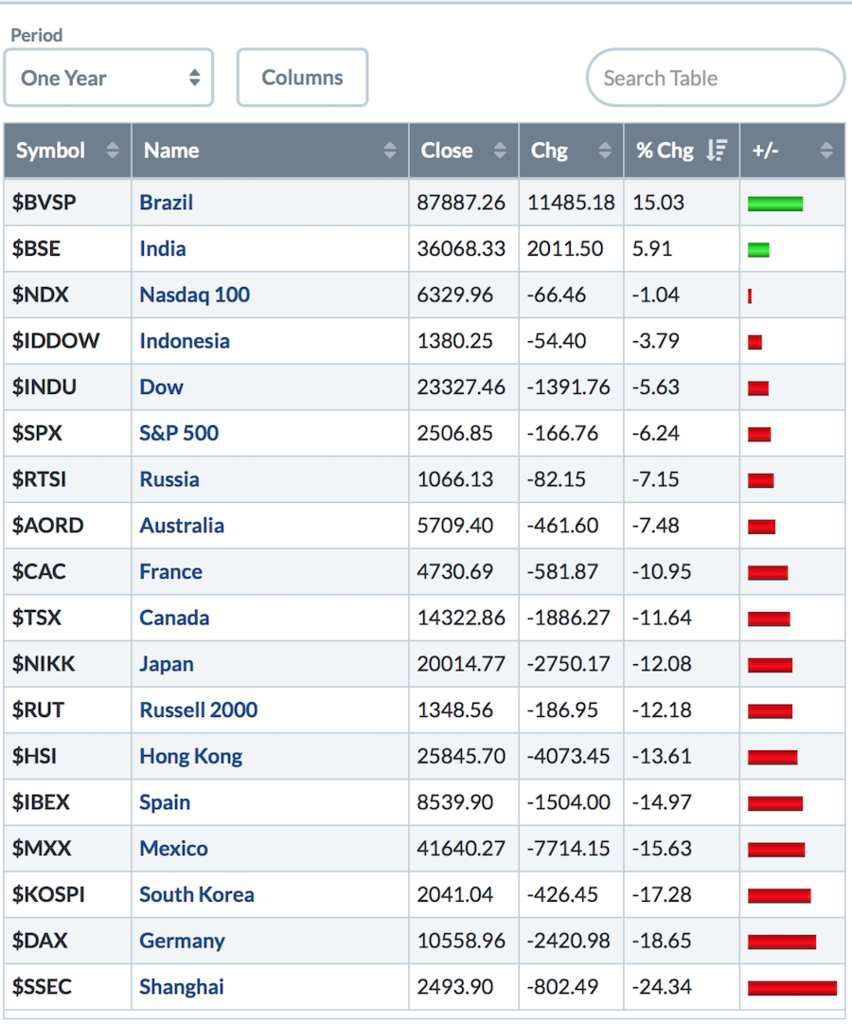
Task: Focus the Search Table input field
Action: point(716,78)
